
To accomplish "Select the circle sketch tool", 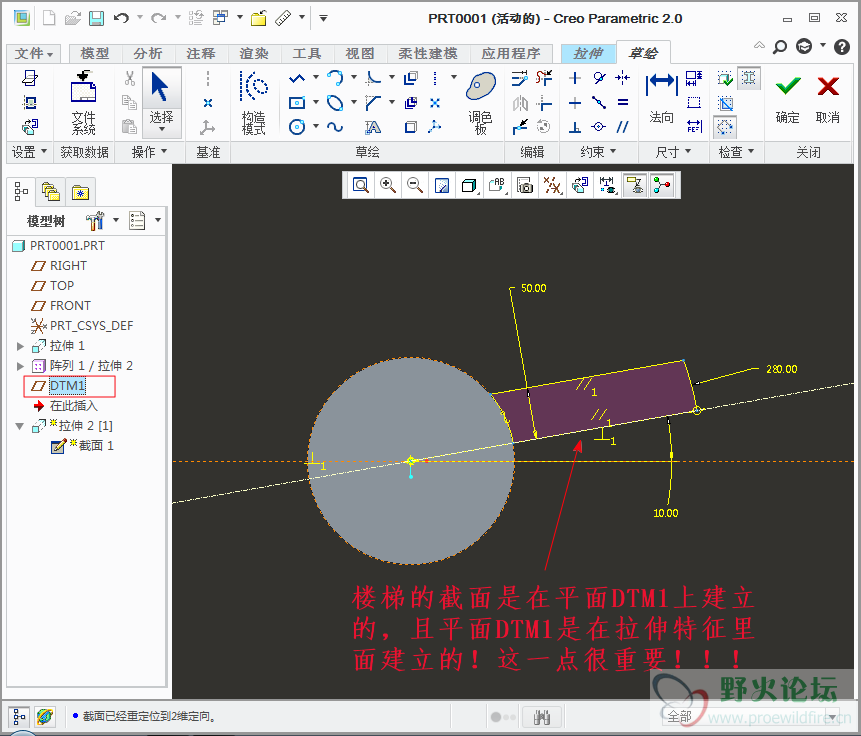I will click(297, 127).
